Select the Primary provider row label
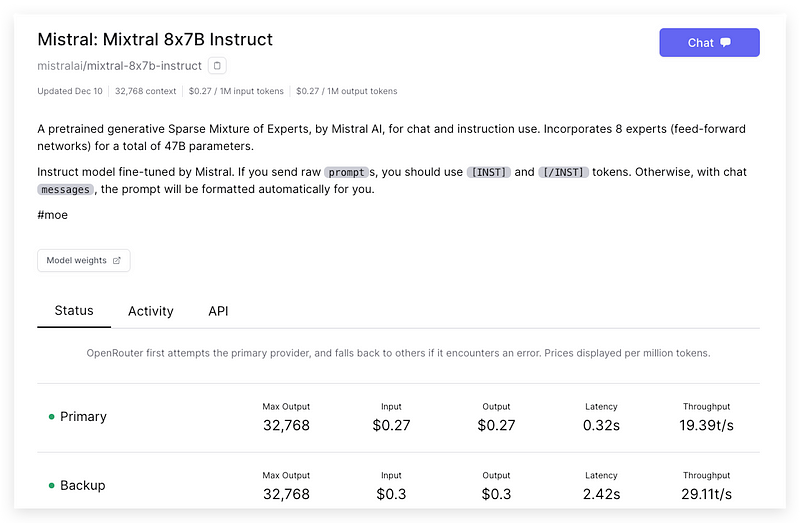Viewport: 800px width, 523px height. tap(83, 416)
